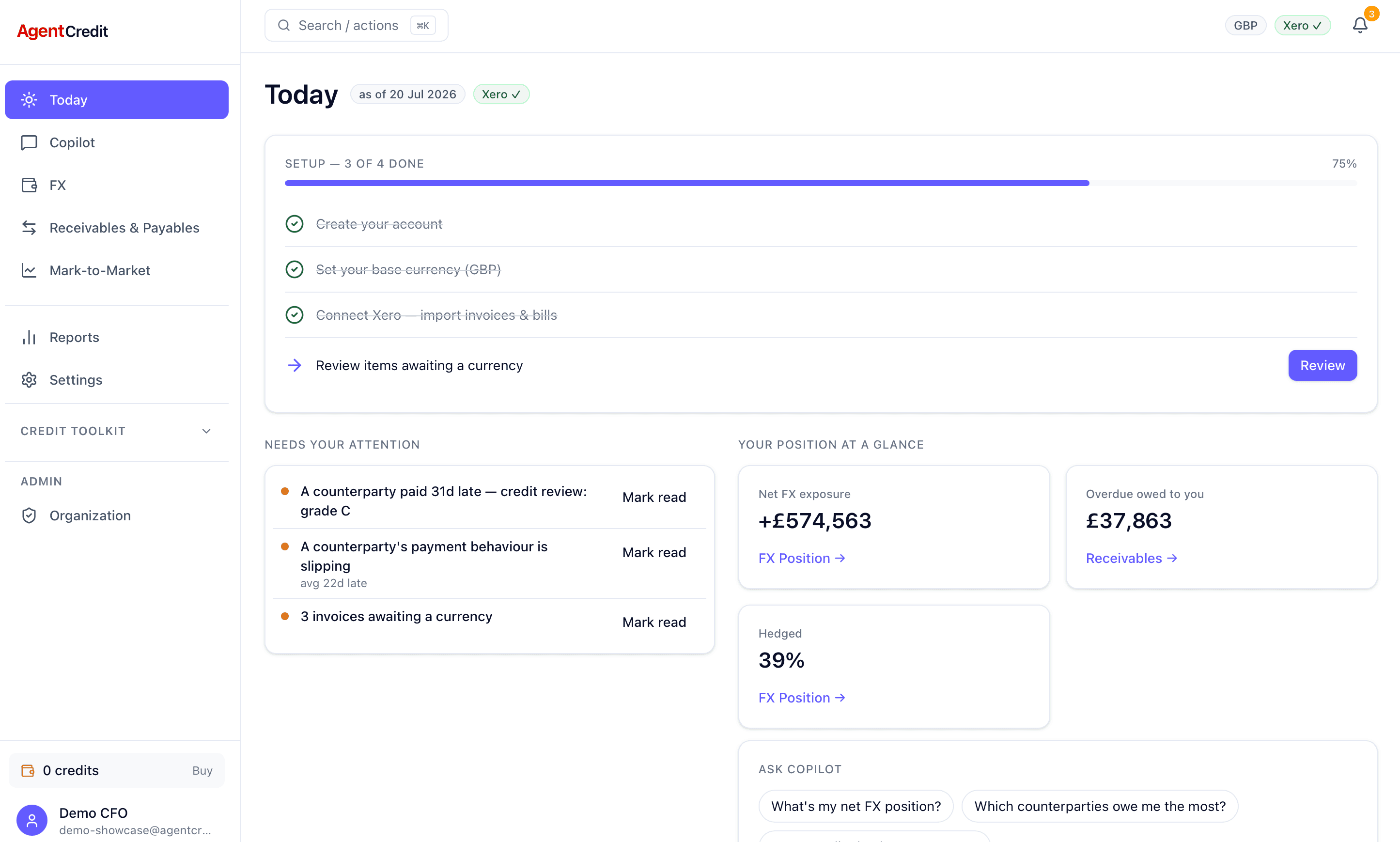Click the credits wallet icon

point(28,770)
